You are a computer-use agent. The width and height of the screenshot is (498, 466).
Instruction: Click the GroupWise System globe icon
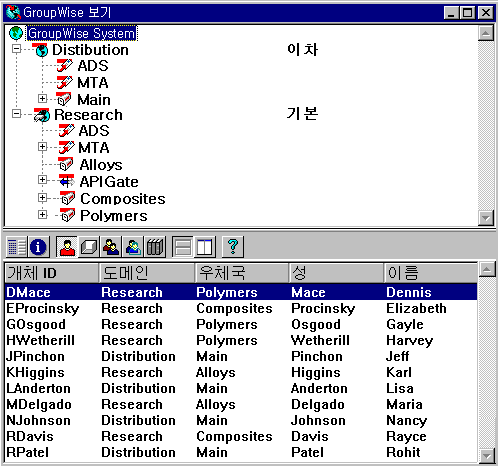coord(16,33)
